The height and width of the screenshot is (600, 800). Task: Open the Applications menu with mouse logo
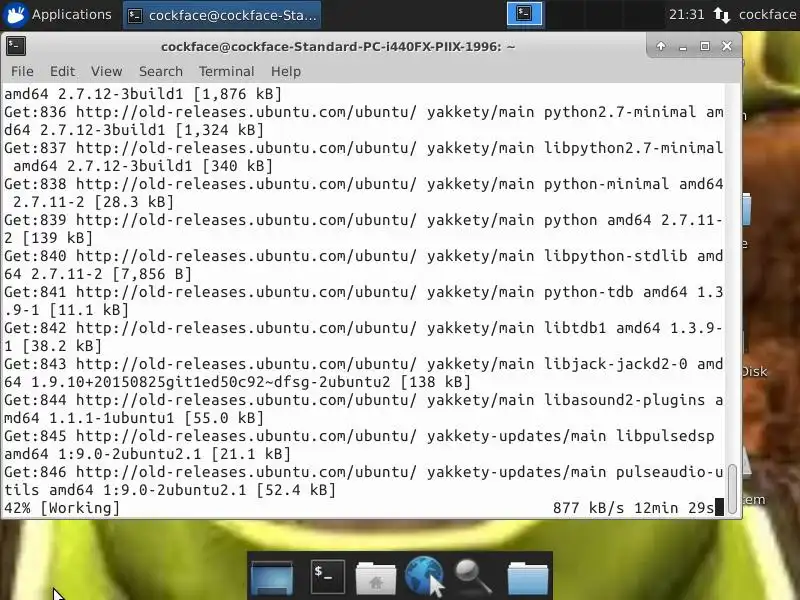[x=57, y=15]
